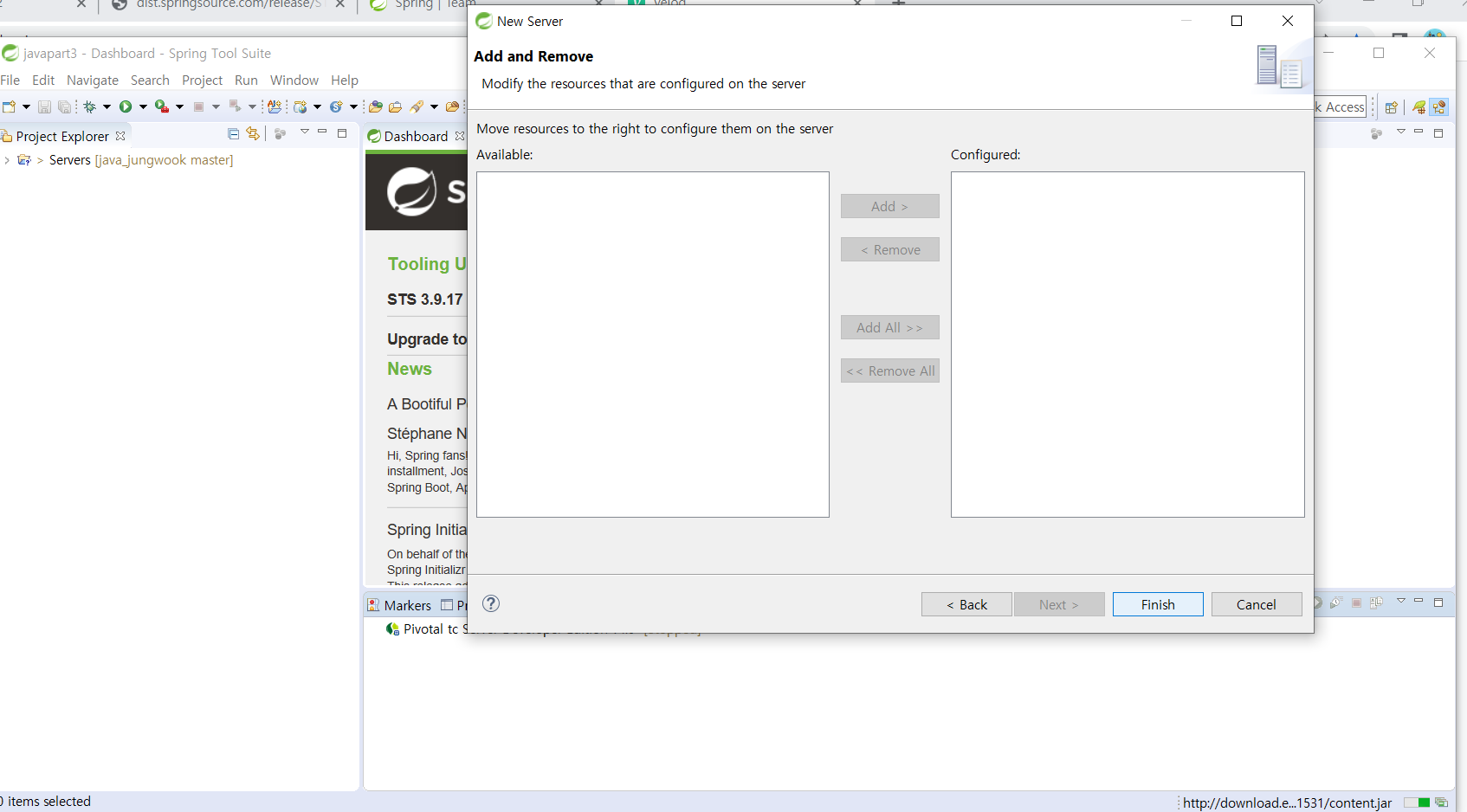Open the Search menu

coord(150,80)
